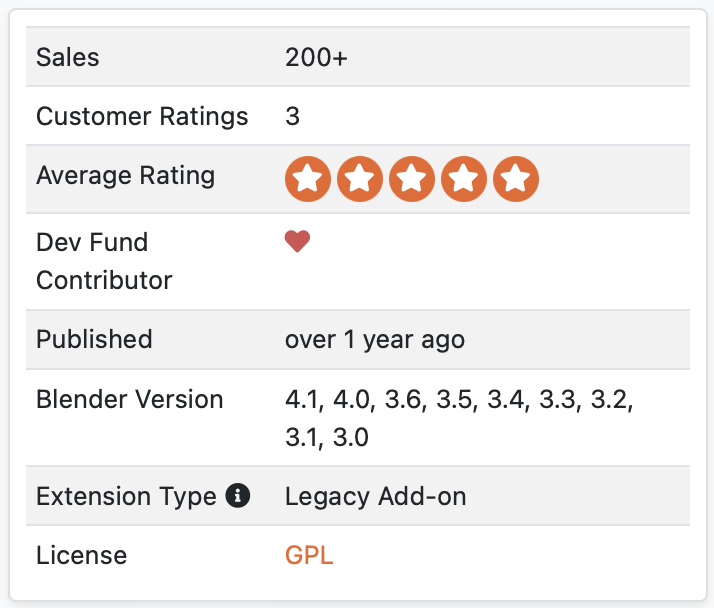Screen dimensions: 714x608
Task: Click the Blender Version label
Action: (129, 399)
